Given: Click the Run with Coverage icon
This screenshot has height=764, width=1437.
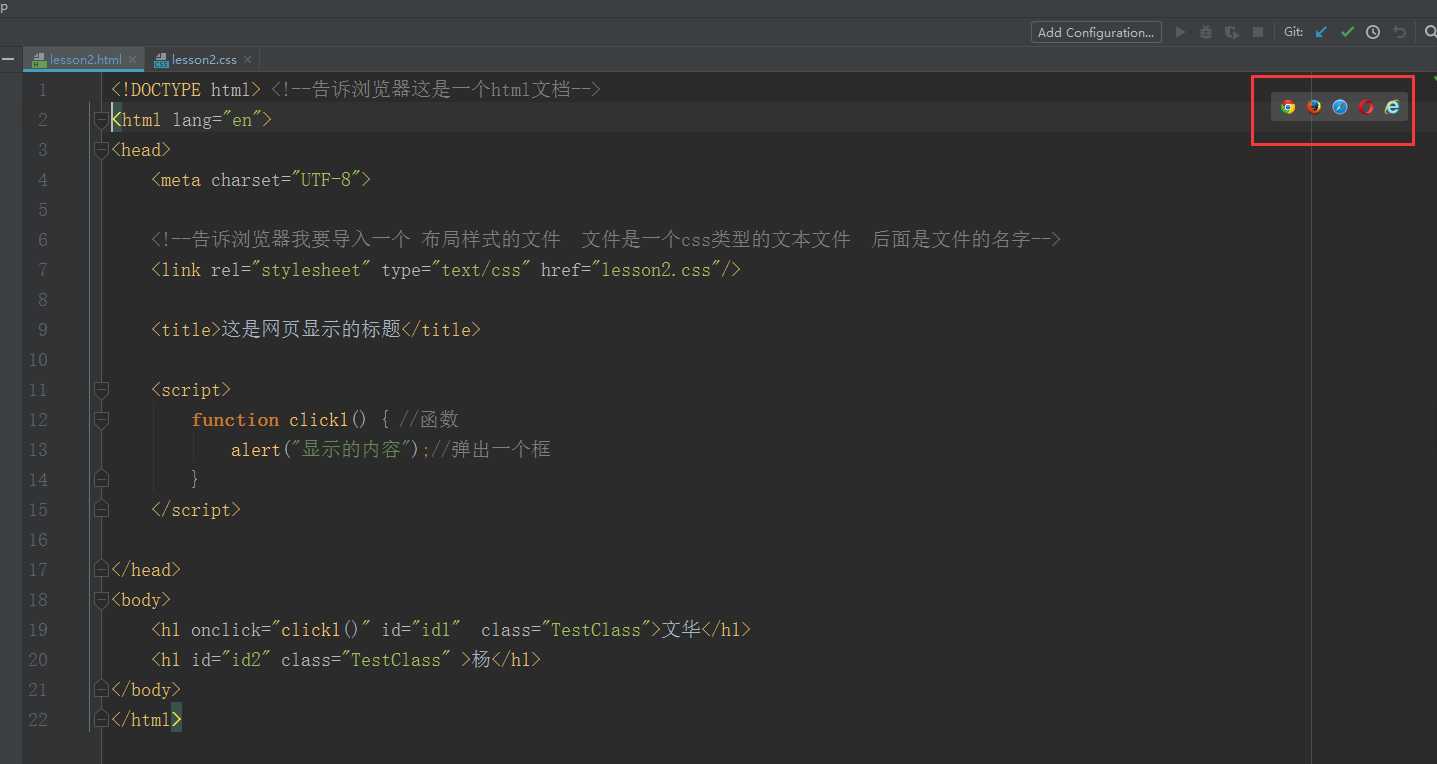Looking at the screenshot, I should 1232,32.
